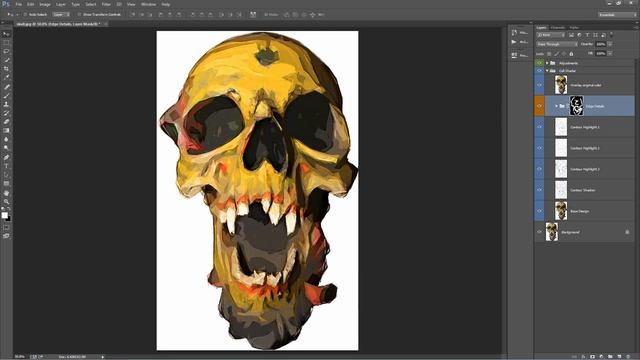Toggle visibility of Overlay original color layer
640x360 pixels.
540,85
